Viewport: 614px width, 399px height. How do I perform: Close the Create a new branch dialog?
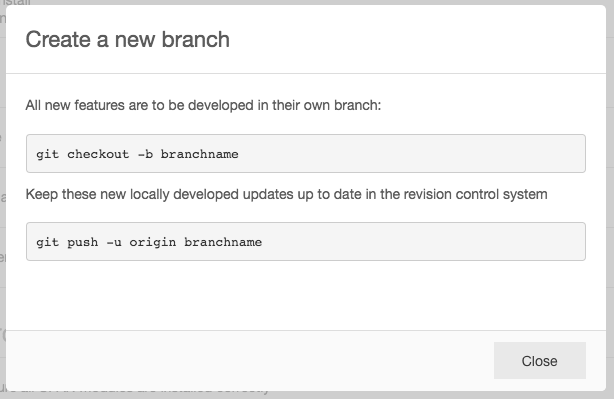tap(540, 361)
